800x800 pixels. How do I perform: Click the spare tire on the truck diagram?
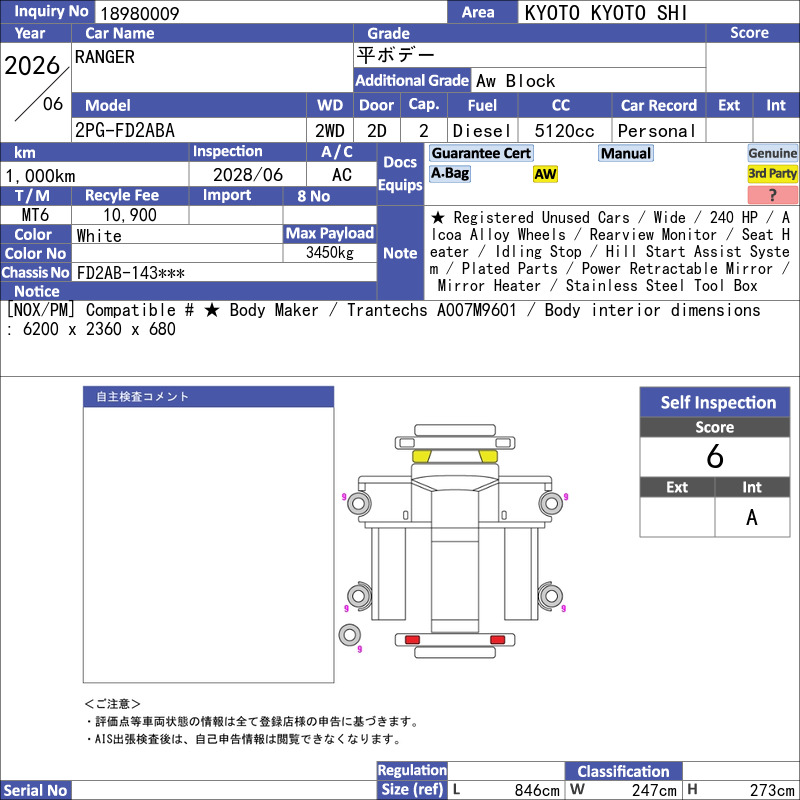(349, 635)
